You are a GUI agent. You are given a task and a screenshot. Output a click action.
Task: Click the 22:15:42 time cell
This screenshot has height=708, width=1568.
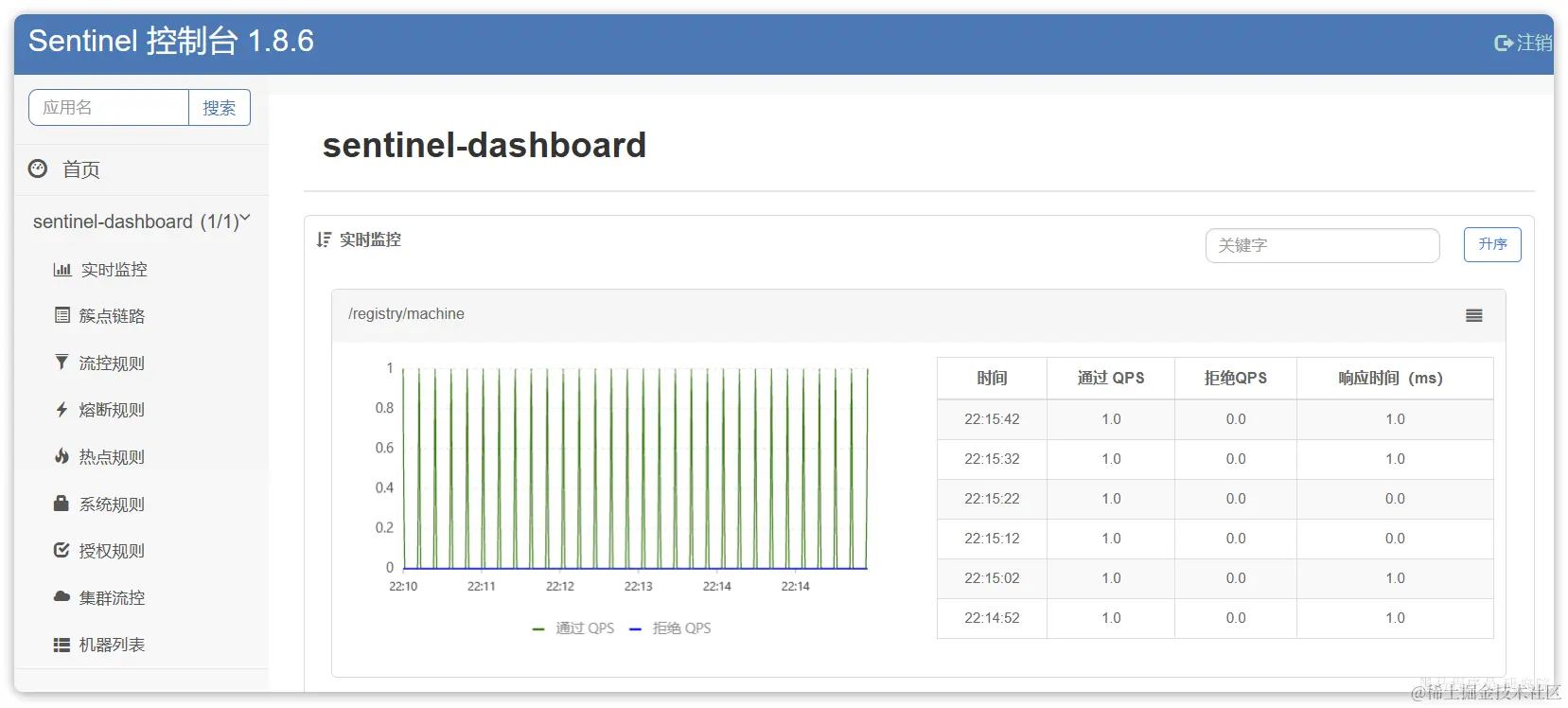point(992,419)
